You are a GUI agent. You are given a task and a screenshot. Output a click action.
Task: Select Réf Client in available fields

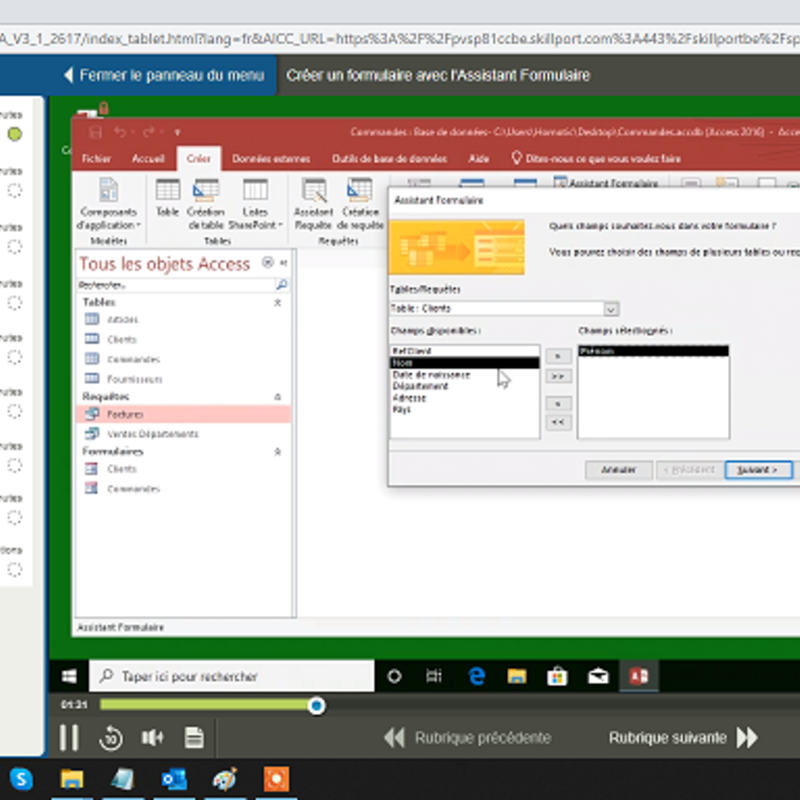tap(465, 351)
